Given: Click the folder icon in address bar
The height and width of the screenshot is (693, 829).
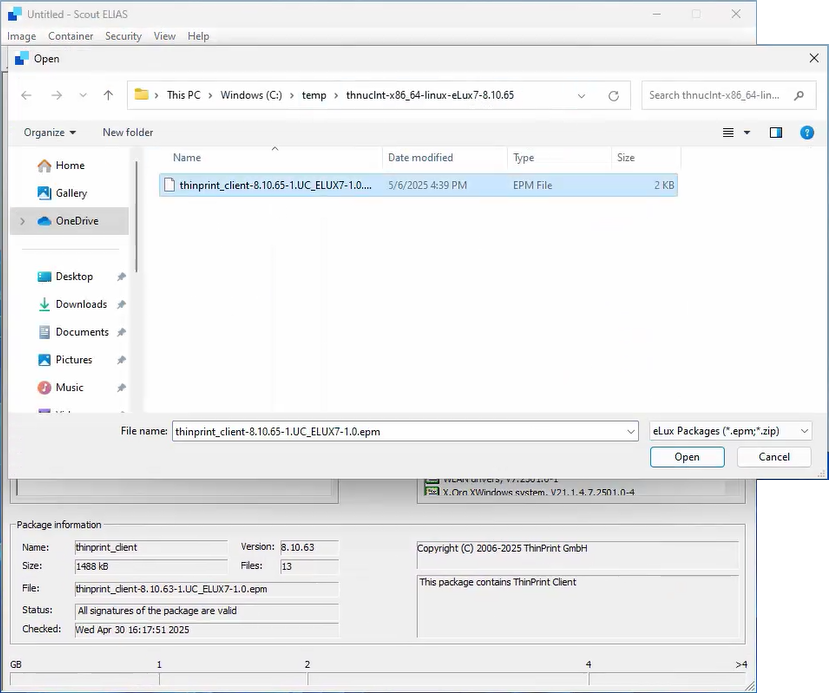Looking at the screenshot, I should (x=141, y=95).
